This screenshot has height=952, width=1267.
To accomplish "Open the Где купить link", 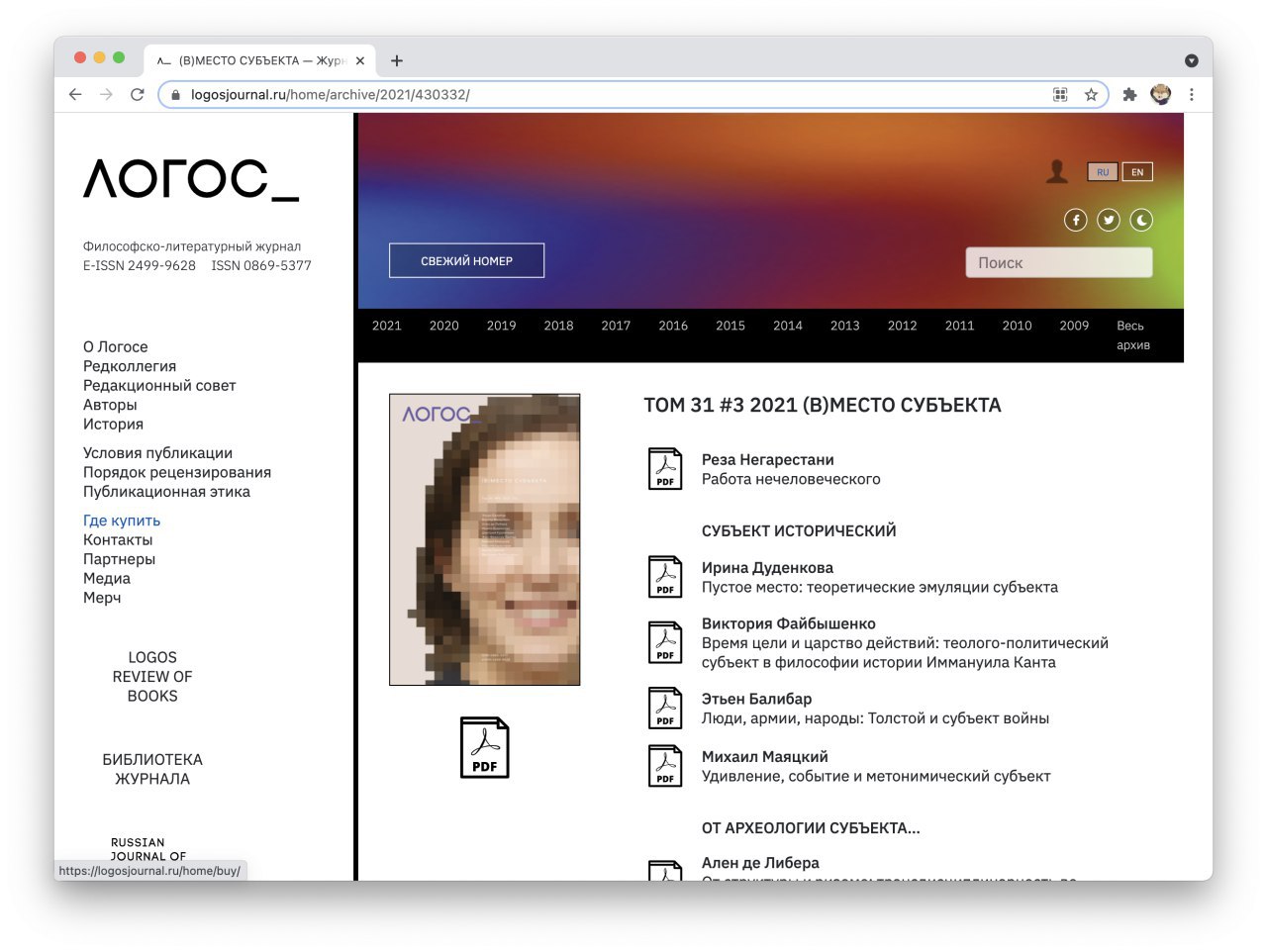I will 122,521.
